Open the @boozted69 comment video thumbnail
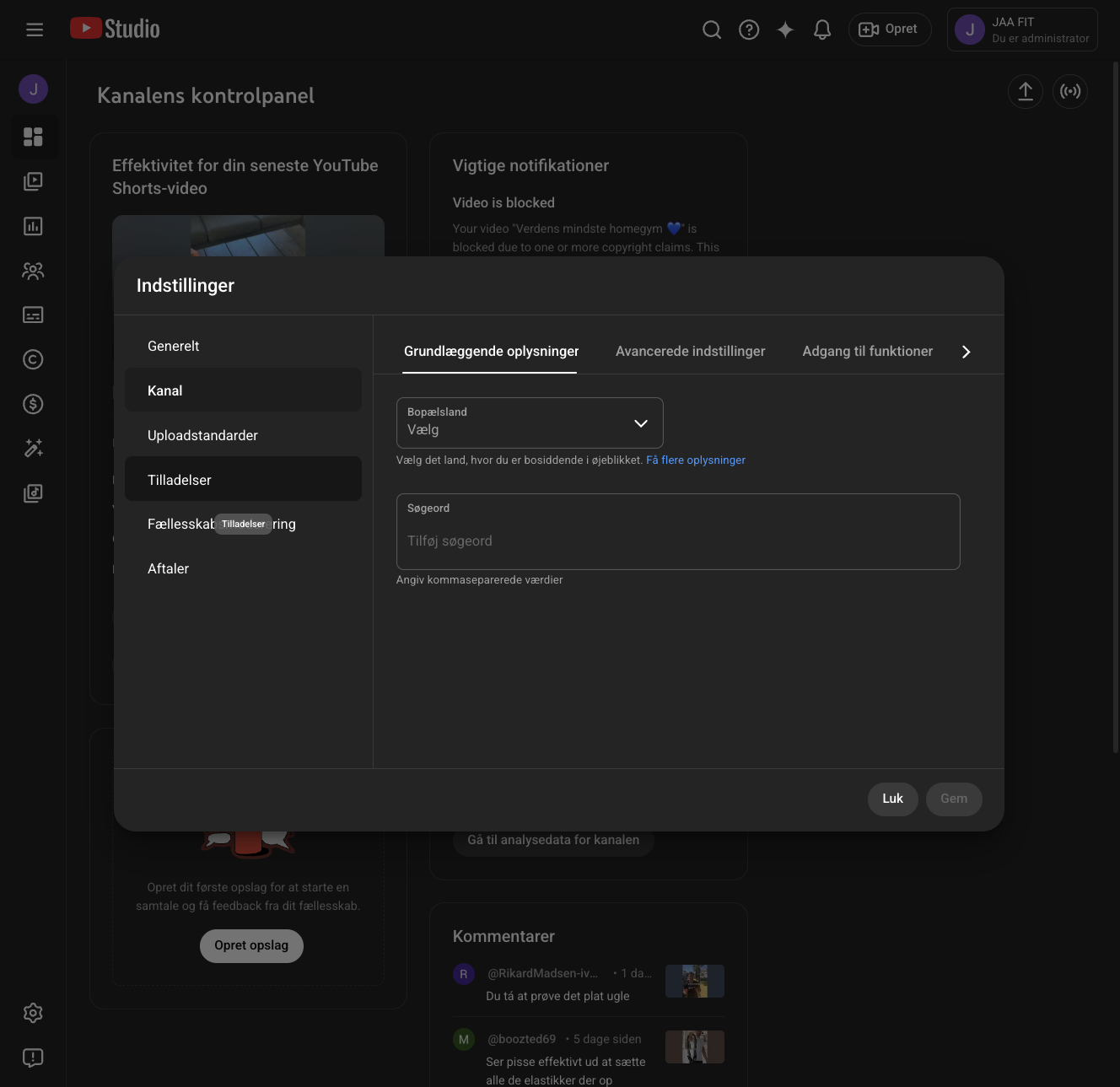1120x1087 pixels. coord(695,1047)
